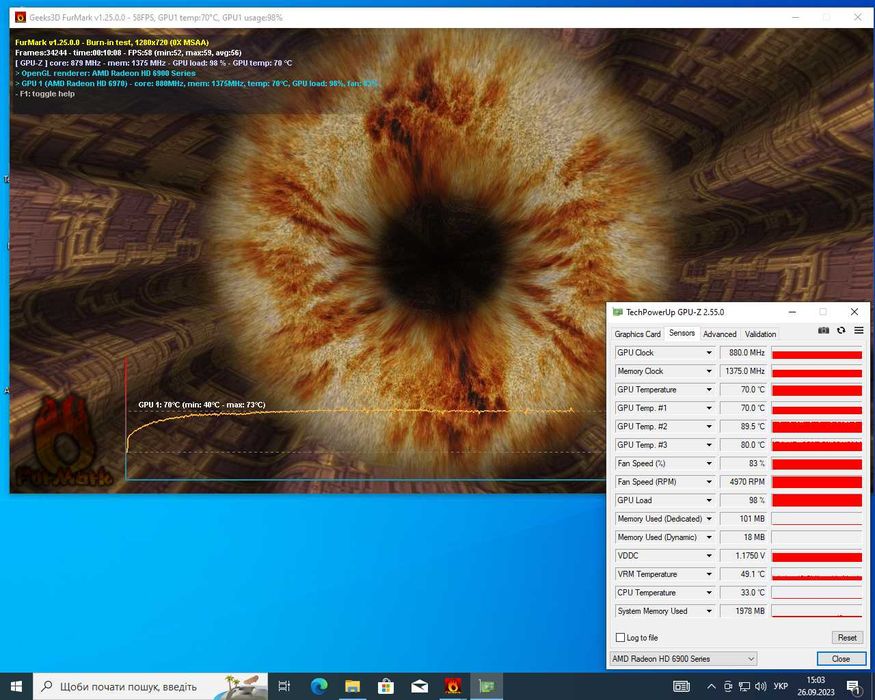875x700 pixels.
Task: Click the 4970 RPM fan speed value
Action: (744, 482)
